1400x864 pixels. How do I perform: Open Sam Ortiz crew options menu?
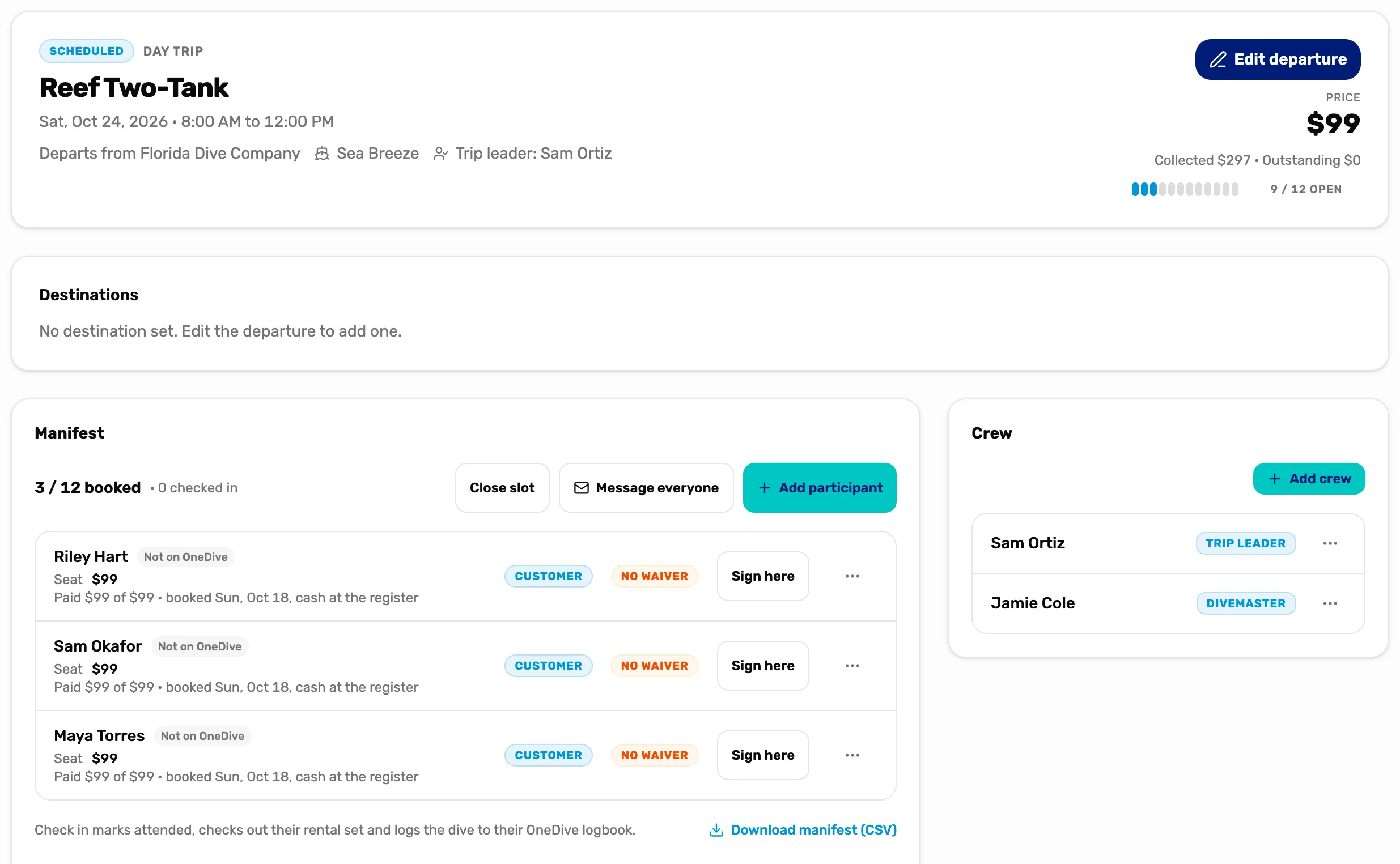1330,543
